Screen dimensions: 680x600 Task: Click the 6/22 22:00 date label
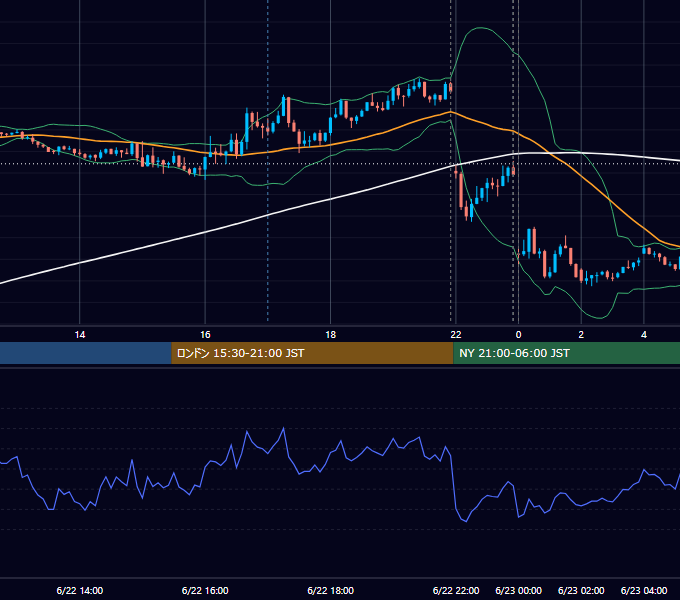(456, 590)
